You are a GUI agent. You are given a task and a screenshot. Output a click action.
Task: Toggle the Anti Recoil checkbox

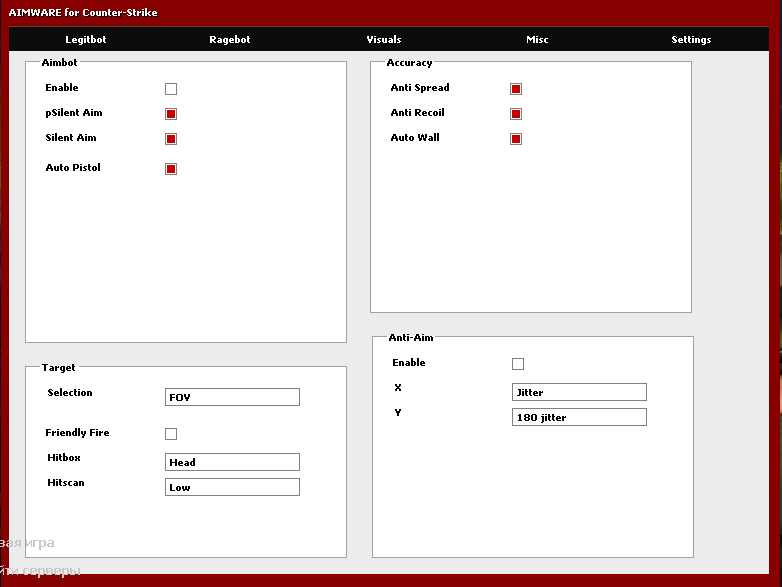(516, 114)
